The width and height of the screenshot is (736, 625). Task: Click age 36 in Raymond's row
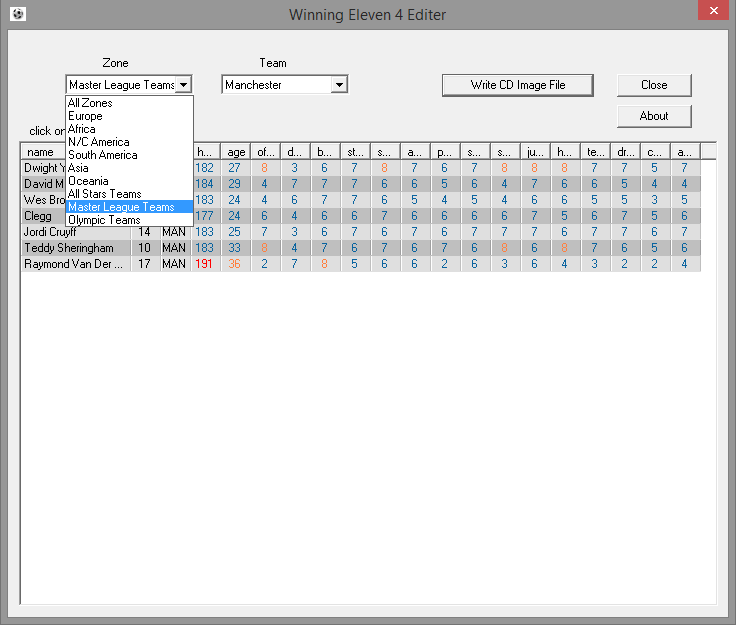235,264
